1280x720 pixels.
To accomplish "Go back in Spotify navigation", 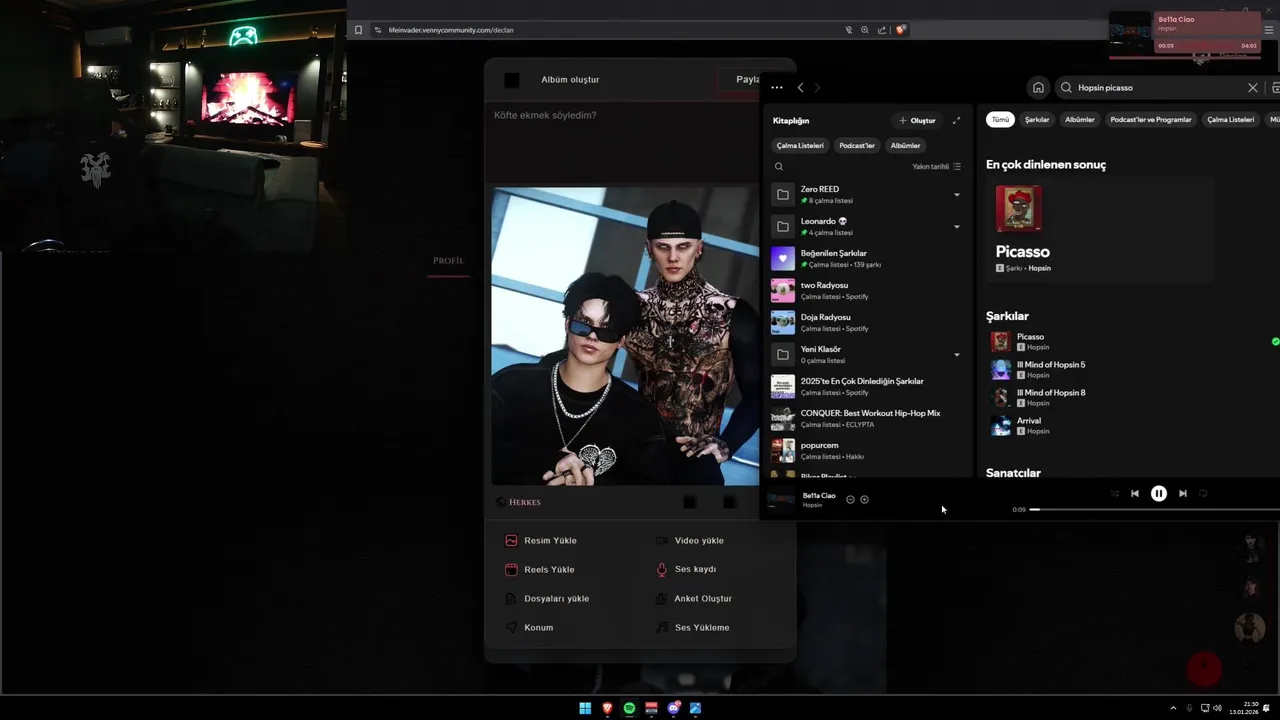I will [x=800, y=88].
